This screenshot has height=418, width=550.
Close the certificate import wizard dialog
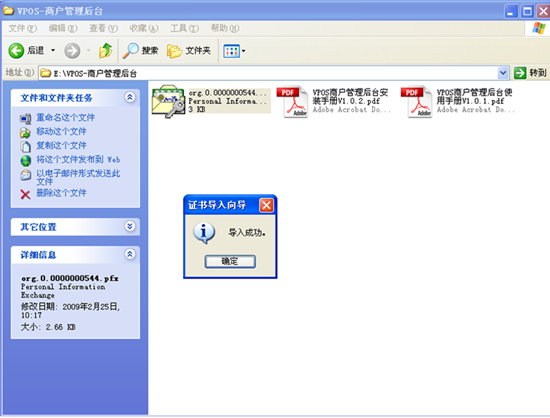tap(266, 205)
